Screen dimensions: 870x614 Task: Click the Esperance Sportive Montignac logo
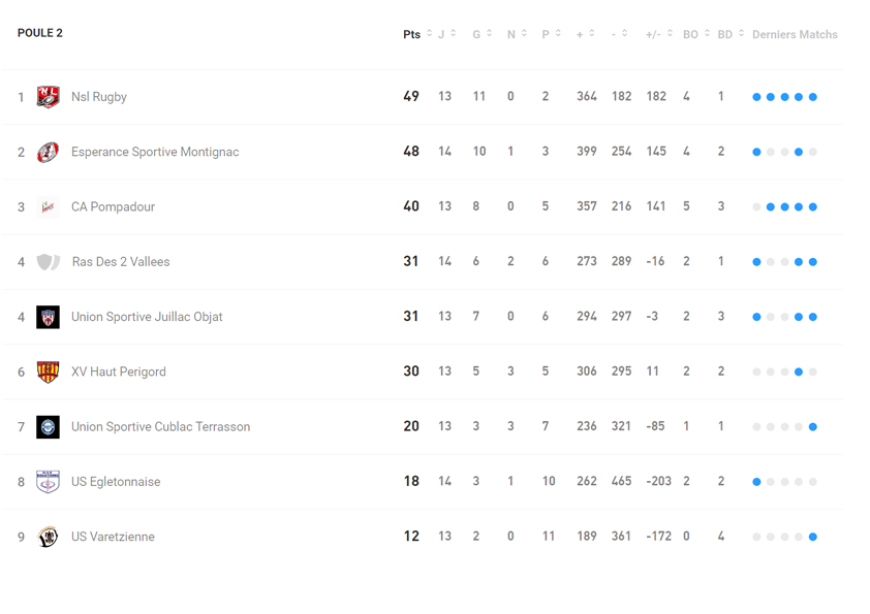coord(48,152)
